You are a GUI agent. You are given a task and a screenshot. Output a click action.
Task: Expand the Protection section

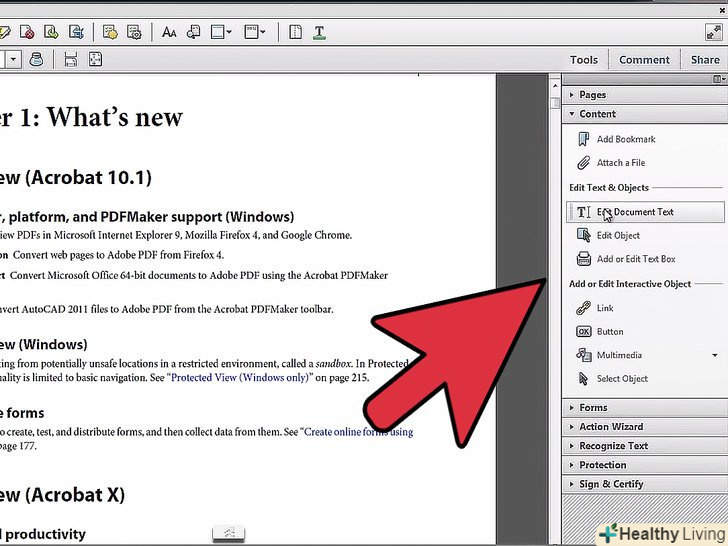point(644,465)
